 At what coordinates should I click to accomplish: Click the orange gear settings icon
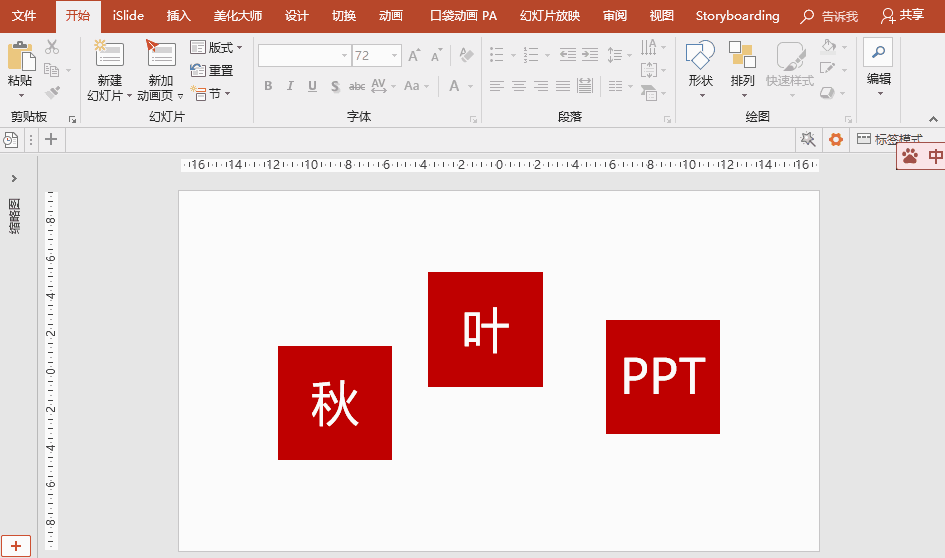pos(835,140)
